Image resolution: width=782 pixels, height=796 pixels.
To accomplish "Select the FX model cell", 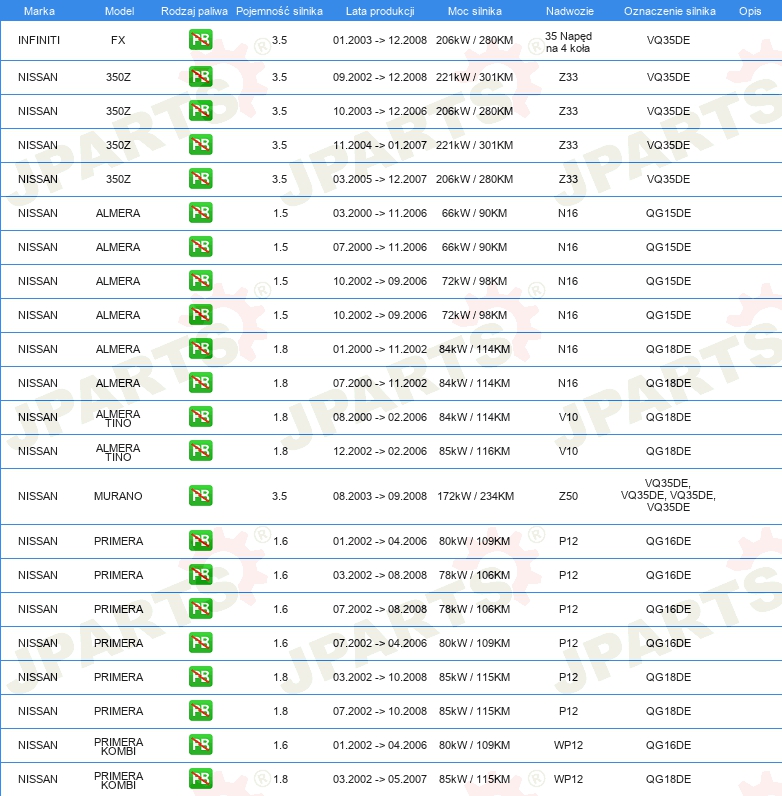I will tap(118, 40).
